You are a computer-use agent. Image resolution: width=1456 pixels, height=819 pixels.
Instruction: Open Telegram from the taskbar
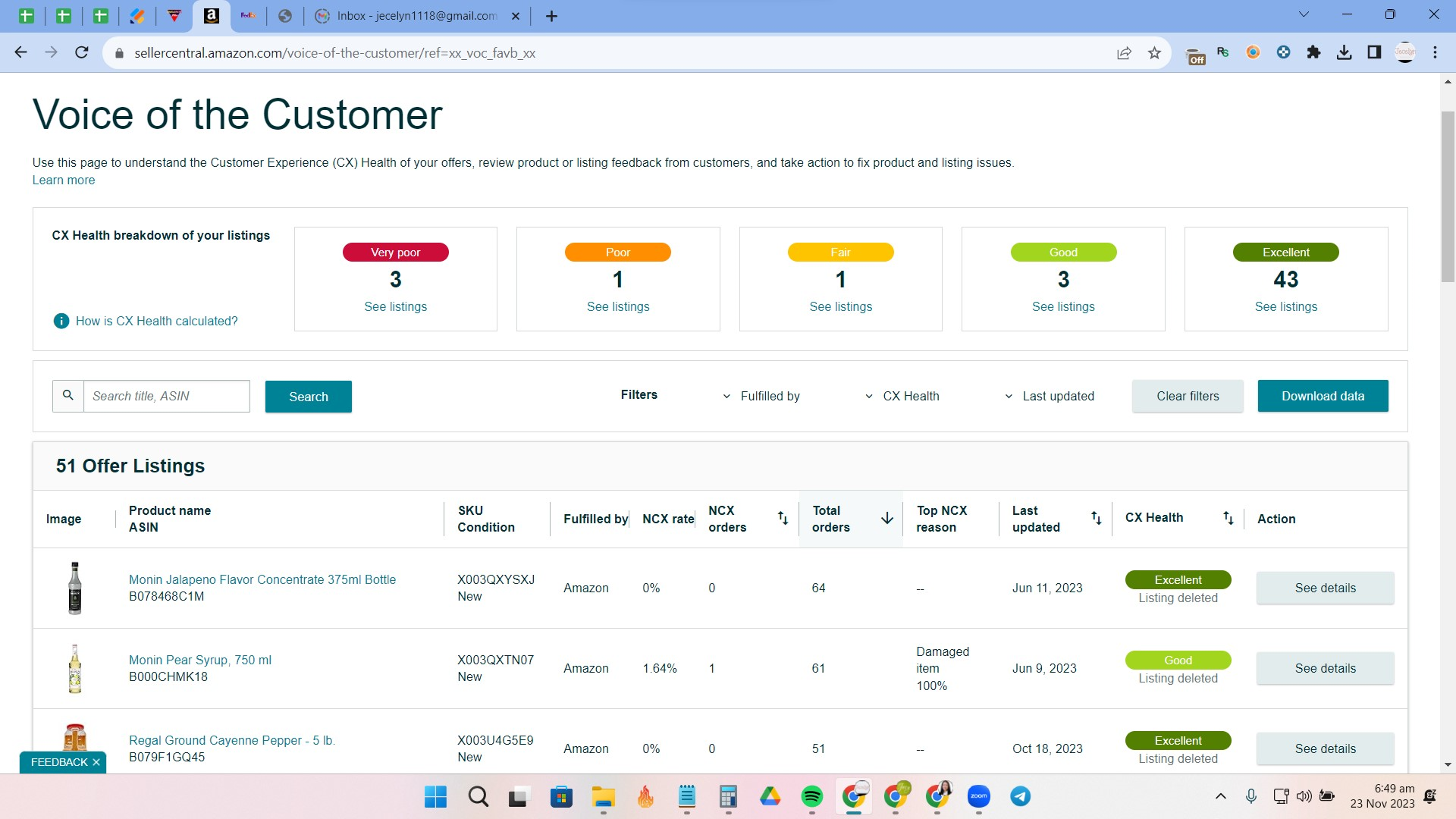pos(1020,796)
